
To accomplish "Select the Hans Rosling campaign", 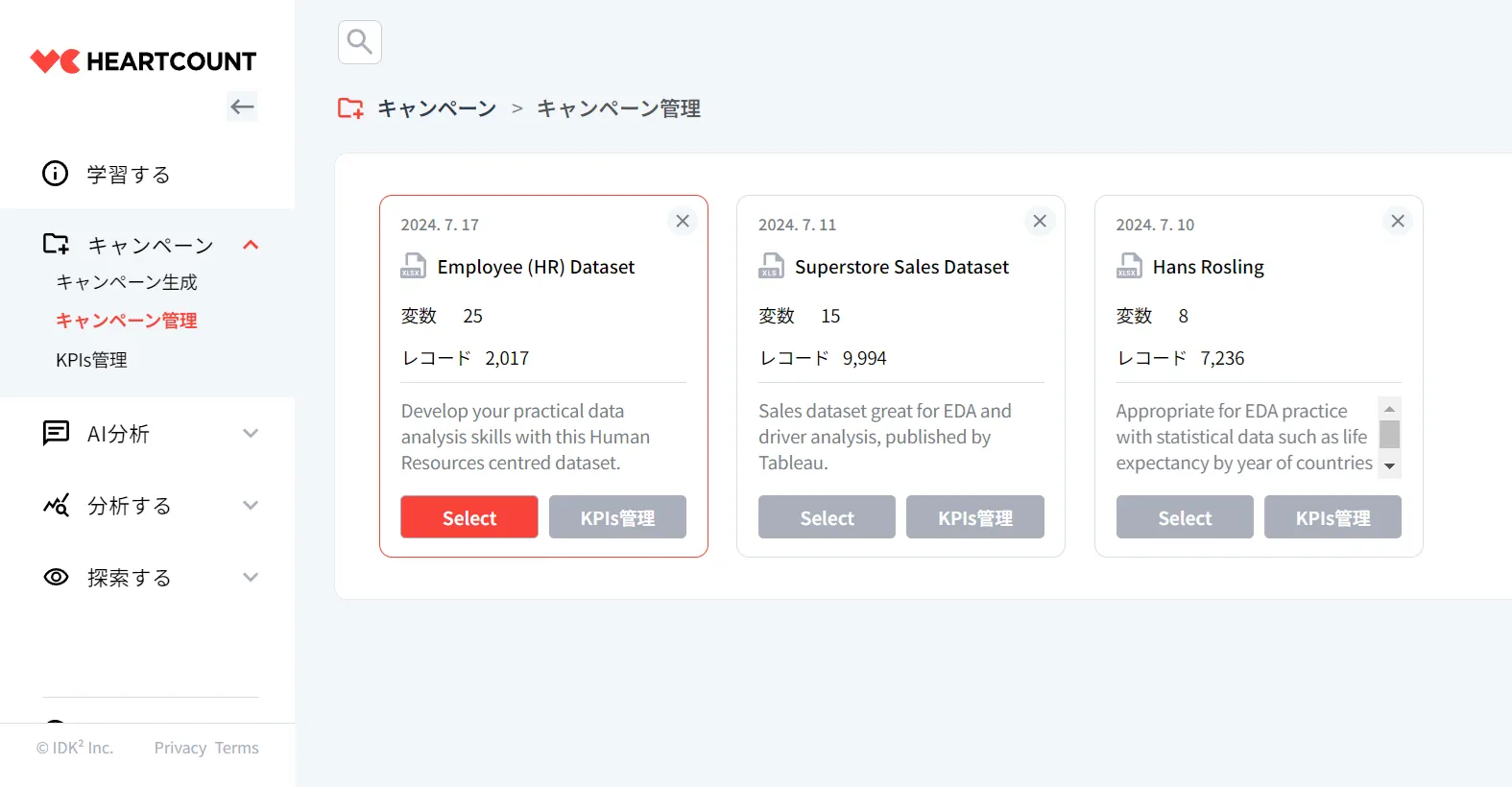I will pos(1185,517).
